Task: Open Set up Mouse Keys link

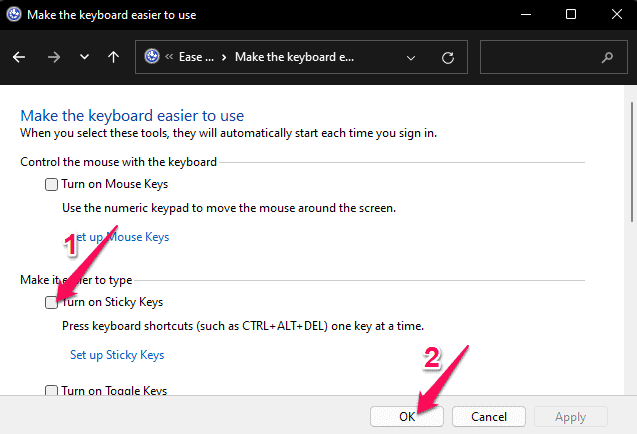Action: tap(119, 237)
